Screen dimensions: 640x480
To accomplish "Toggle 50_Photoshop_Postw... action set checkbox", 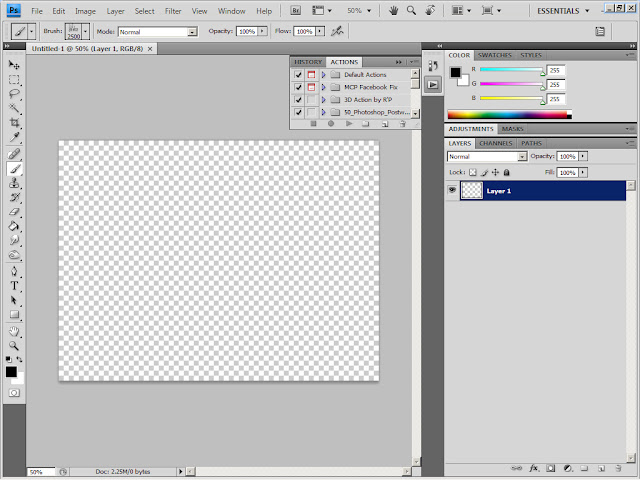I will 298,112.
